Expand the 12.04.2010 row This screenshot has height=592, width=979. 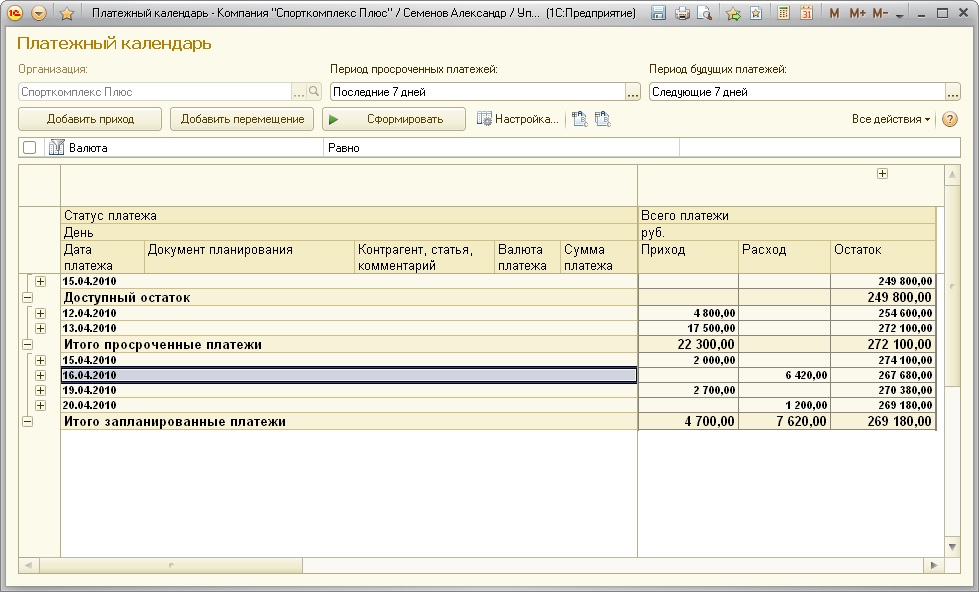[x=41, y=313]
